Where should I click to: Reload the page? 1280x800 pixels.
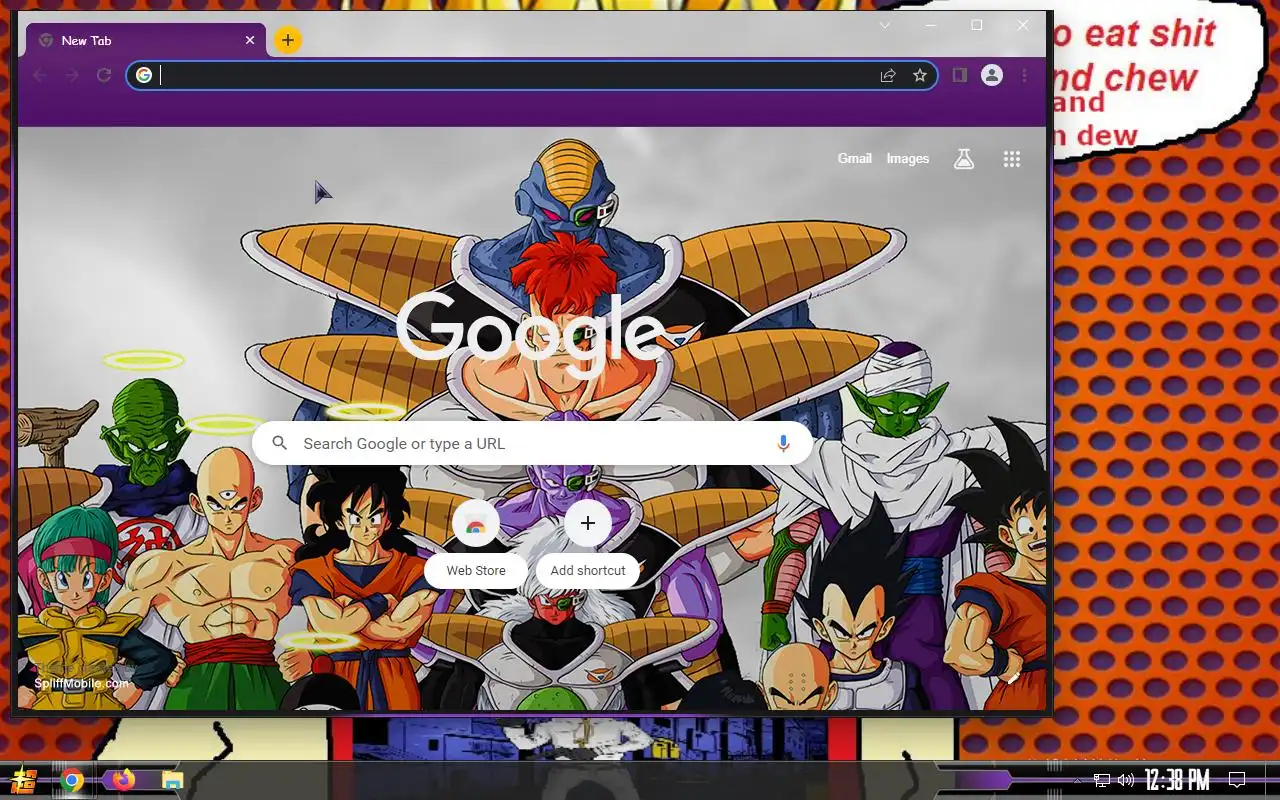(103, 75)
